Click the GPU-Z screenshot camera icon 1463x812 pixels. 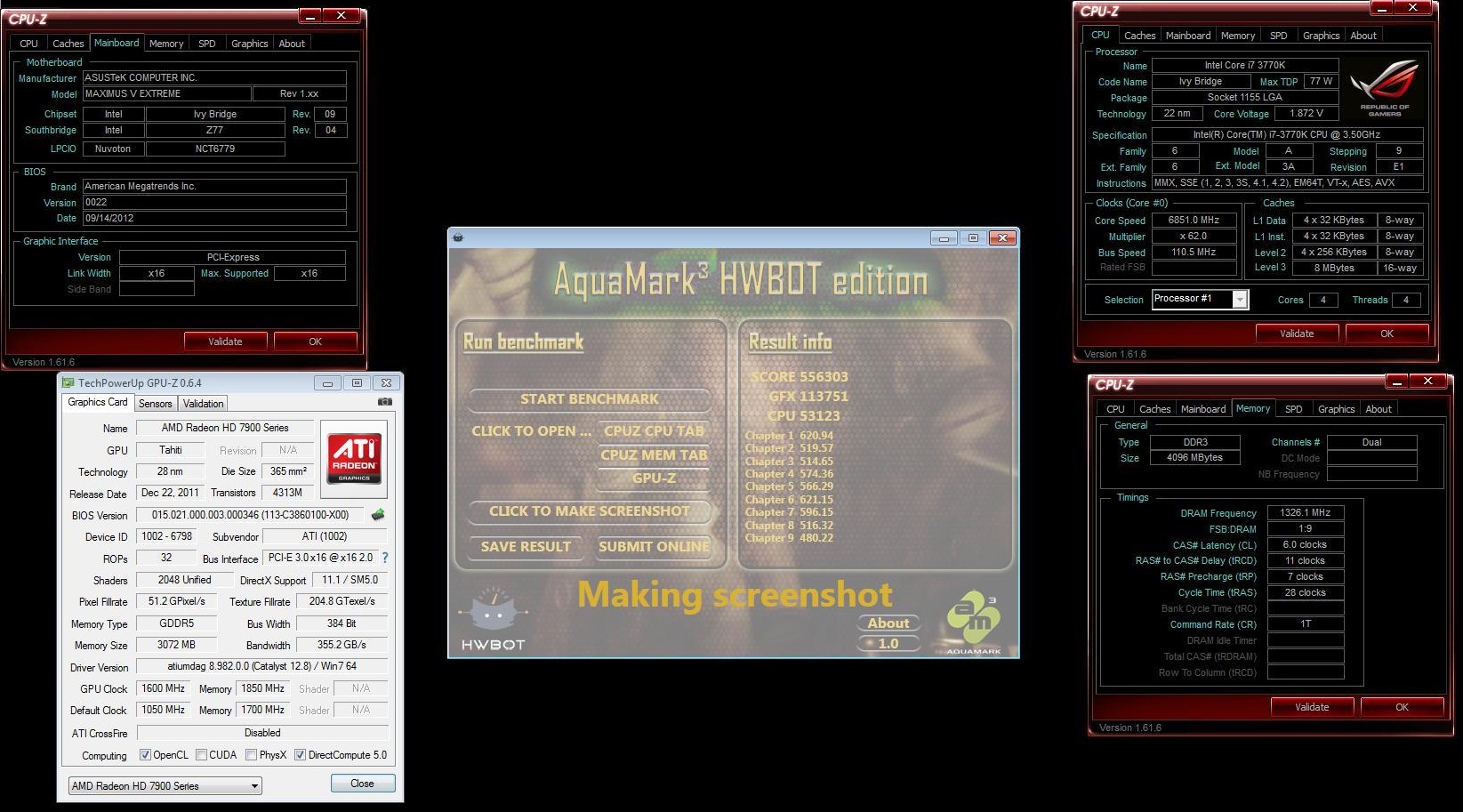pyautogui.click(x=384, y=402)
